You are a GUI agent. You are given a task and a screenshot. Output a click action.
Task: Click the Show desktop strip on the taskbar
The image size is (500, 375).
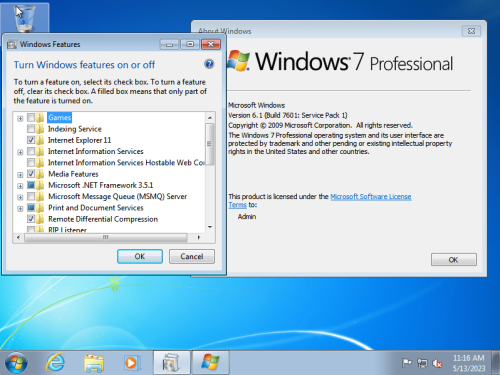pos(496,362)
